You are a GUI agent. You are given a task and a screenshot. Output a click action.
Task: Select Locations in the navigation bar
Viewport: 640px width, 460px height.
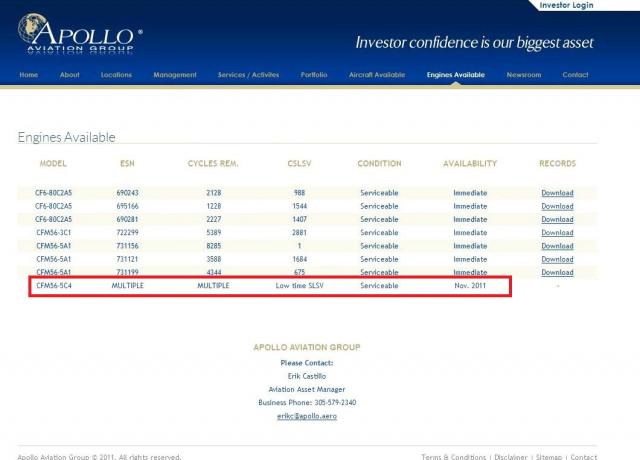116,75
